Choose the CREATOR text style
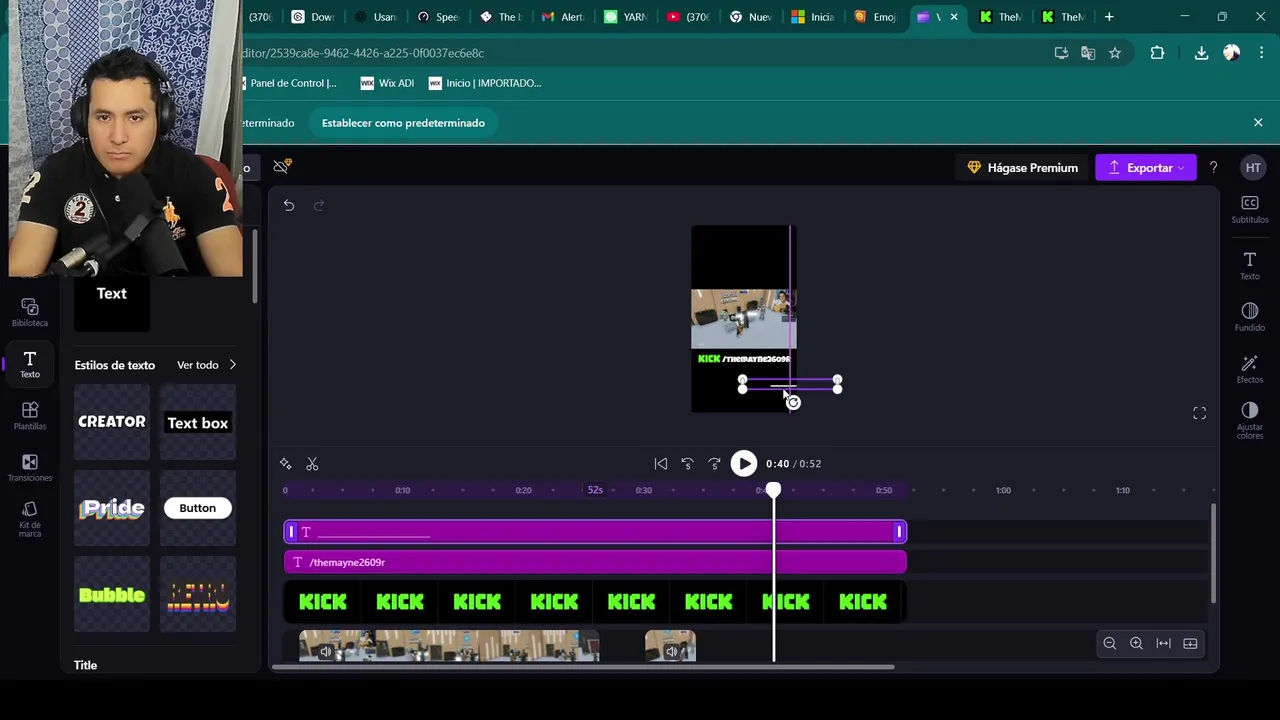This screenshot has height=720, width=1280. pyautogui.click(x=112, y=422)
